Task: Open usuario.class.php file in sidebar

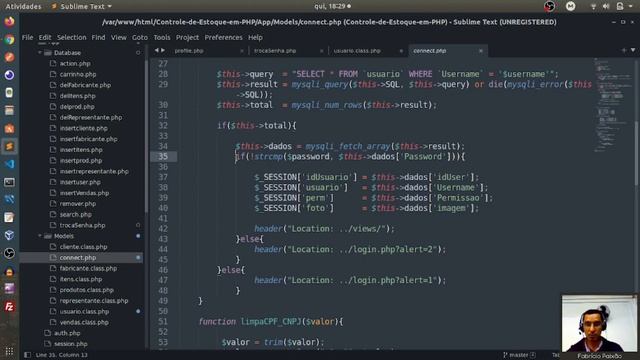Action: pos(84,311)
